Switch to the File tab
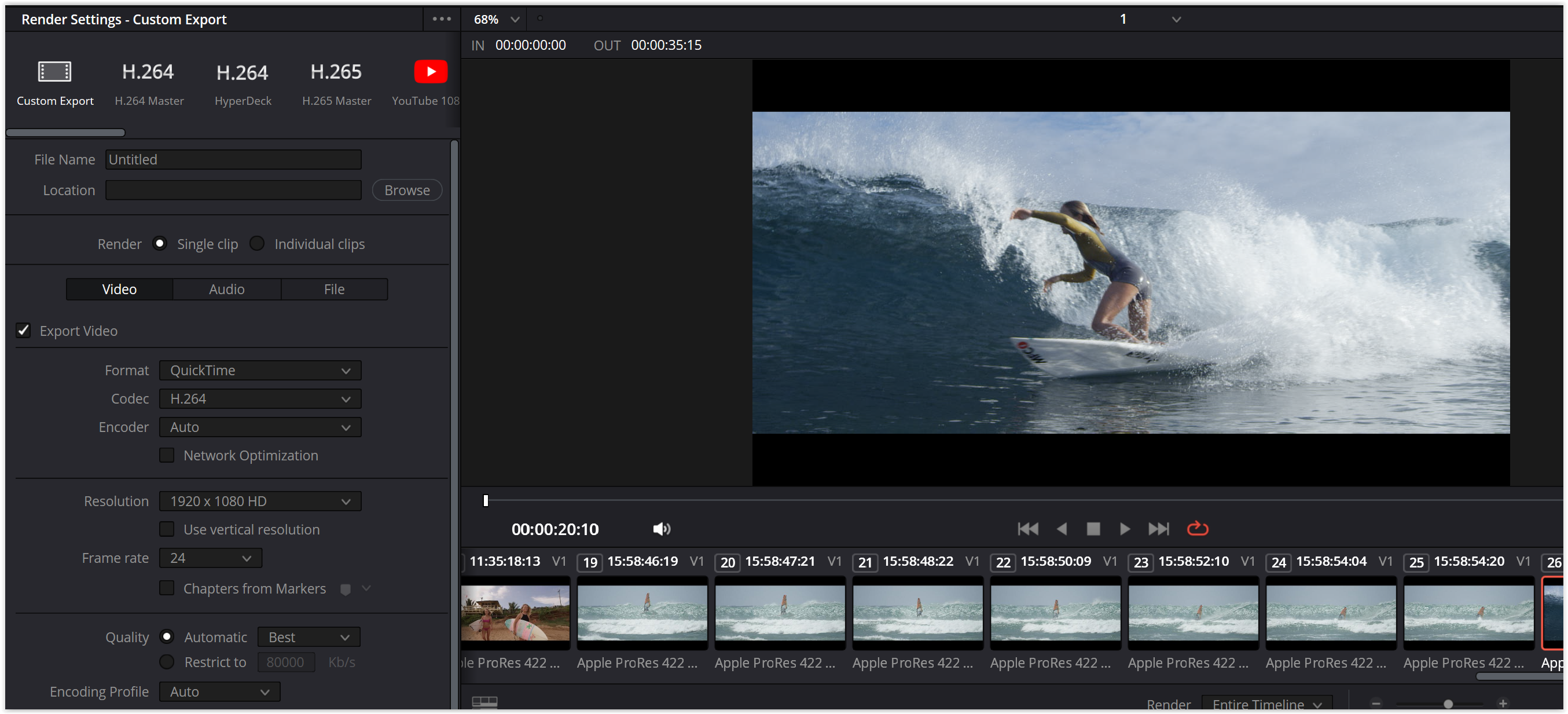Screen dimensions: 1568x714 coord(333,290)
